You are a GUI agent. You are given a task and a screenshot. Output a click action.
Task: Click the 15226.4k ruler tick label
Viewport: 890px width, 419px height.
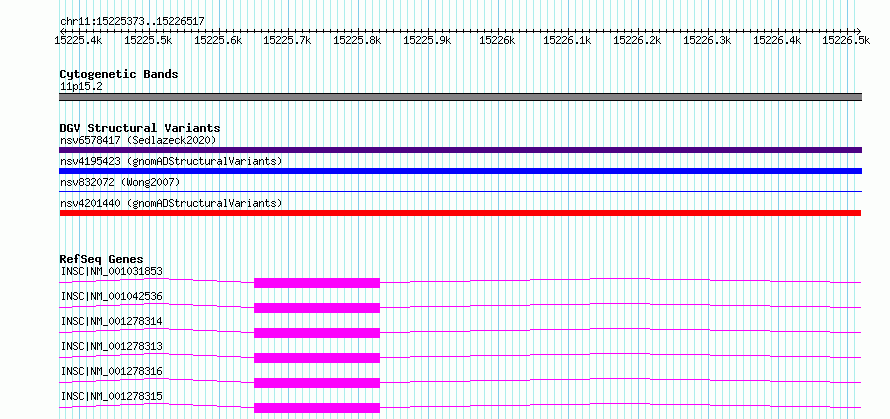777,40
